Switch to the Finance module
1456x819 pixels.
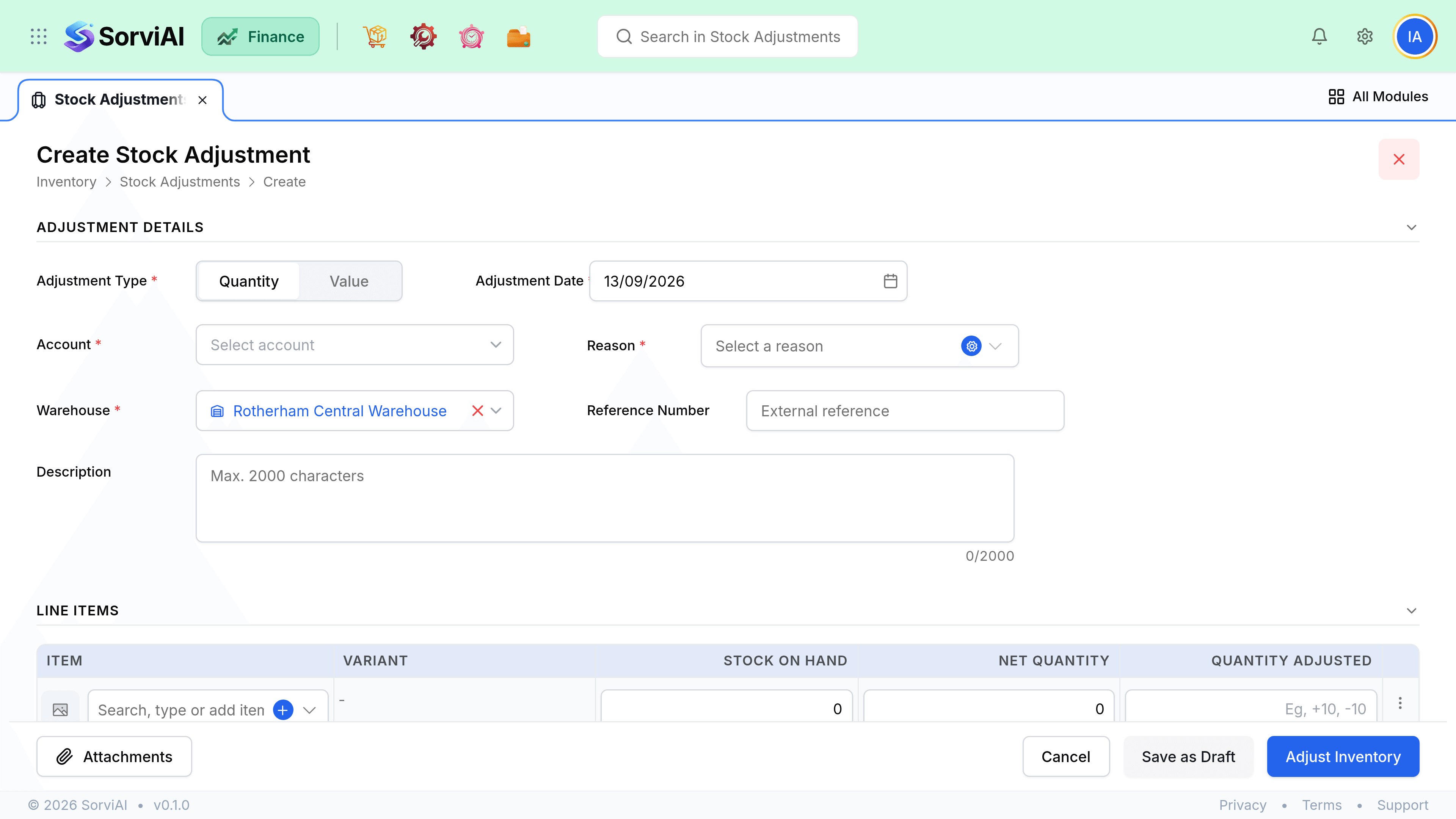260,37
